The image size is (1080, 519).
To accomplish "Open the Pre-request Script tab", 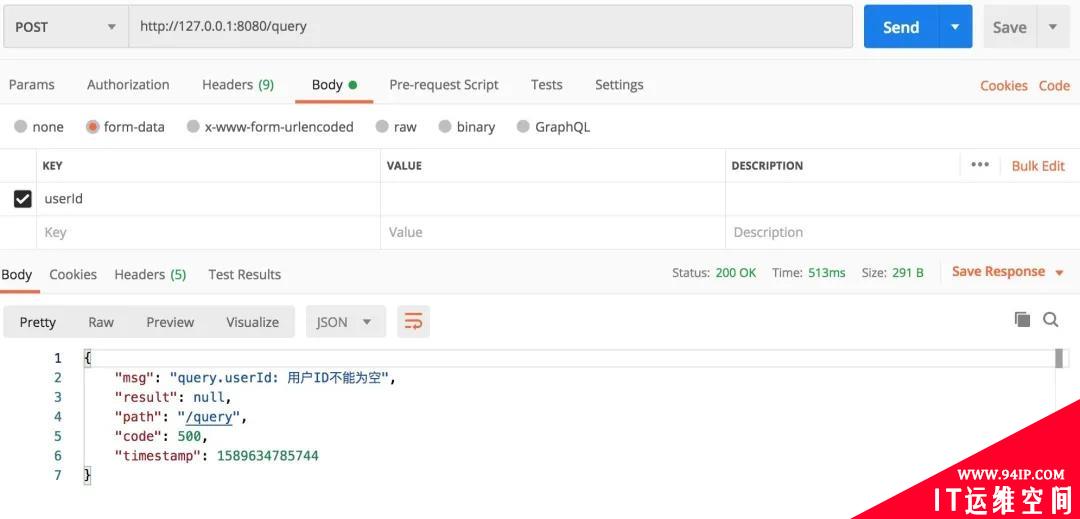I will (444, 85).
